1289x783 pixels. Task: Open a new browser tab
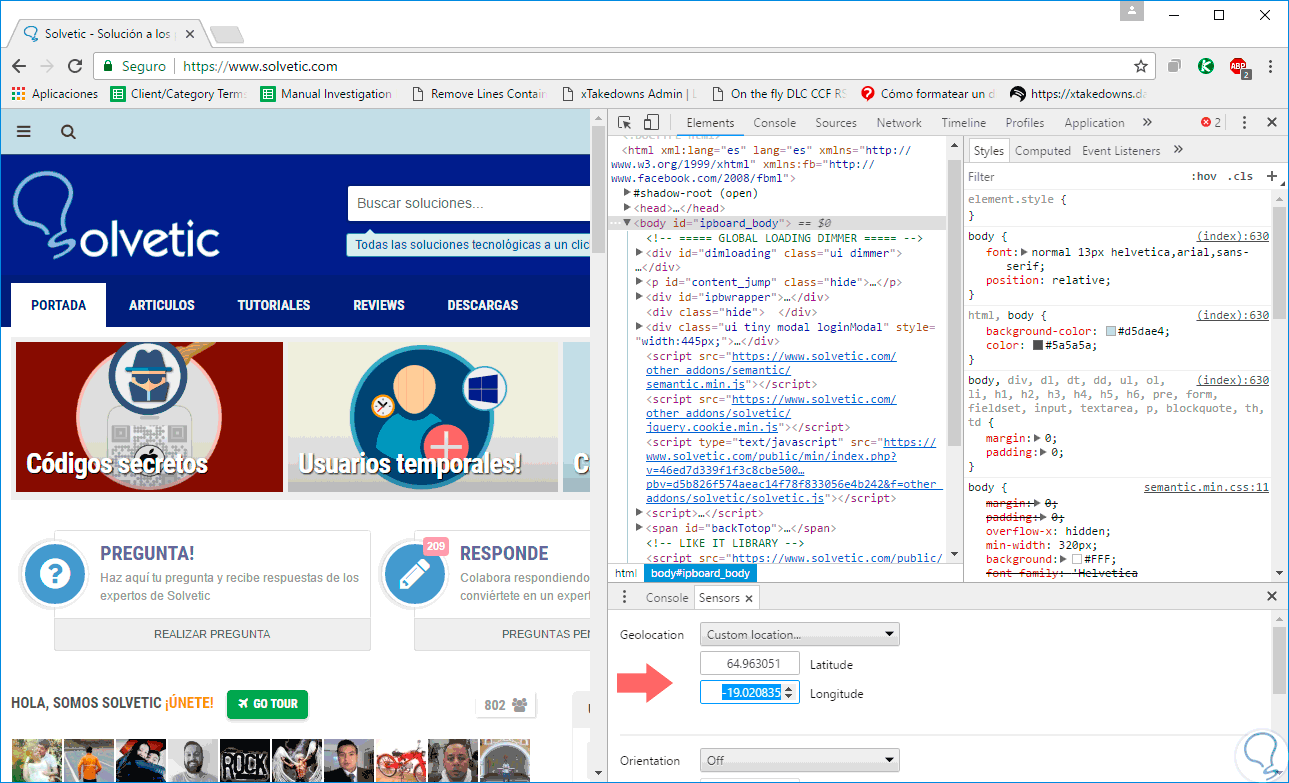(x=227, y=34)
